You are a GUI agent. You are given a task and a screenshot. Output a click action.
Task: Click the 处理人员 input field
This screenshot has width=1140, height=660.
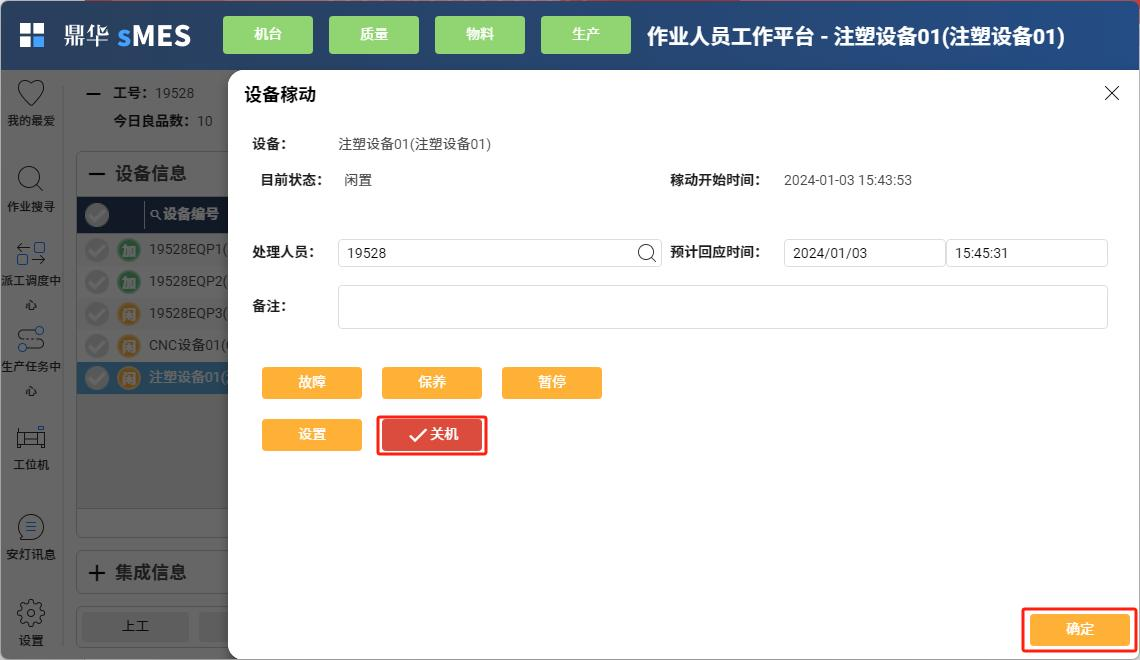click(x=499, y=253)
